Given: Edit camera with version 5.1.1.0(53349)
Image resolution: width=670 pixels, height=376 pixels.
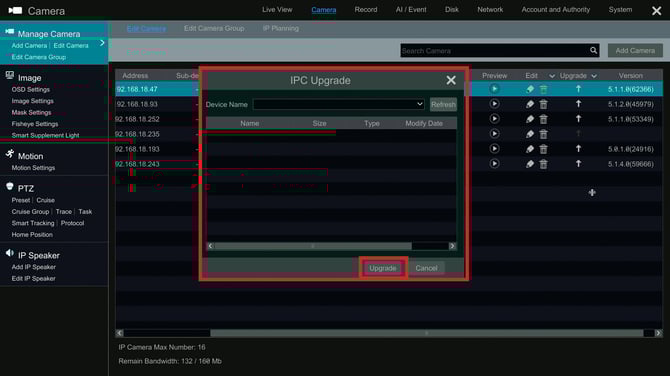Looking at the screenshot, I should tap(530, 119).
